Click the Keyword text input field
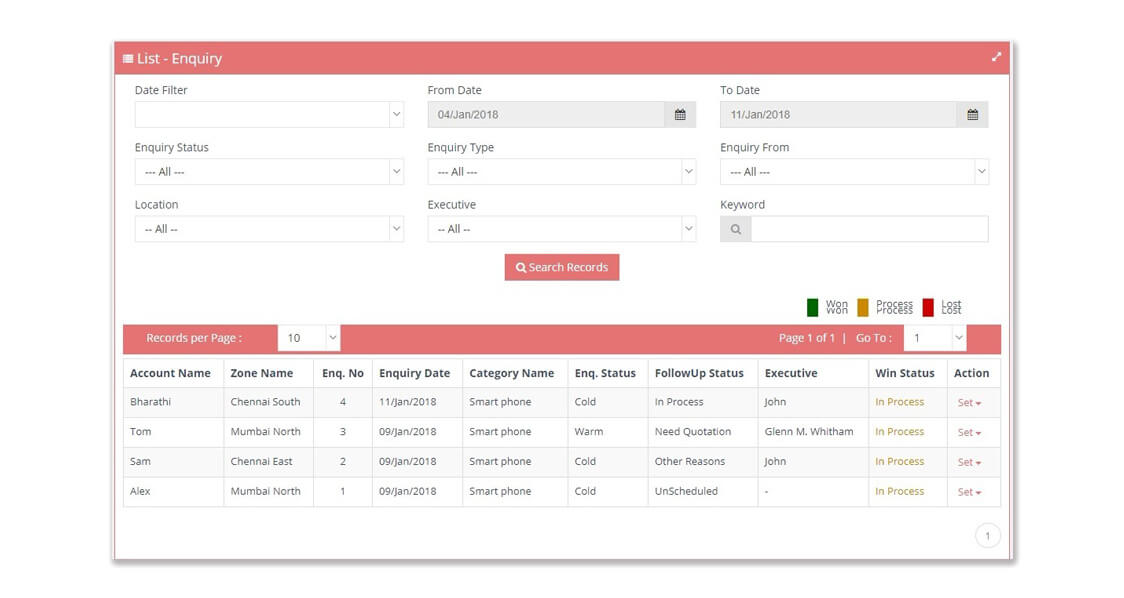Viewport: 1124px width, 598px height. (x=870, y=229)
